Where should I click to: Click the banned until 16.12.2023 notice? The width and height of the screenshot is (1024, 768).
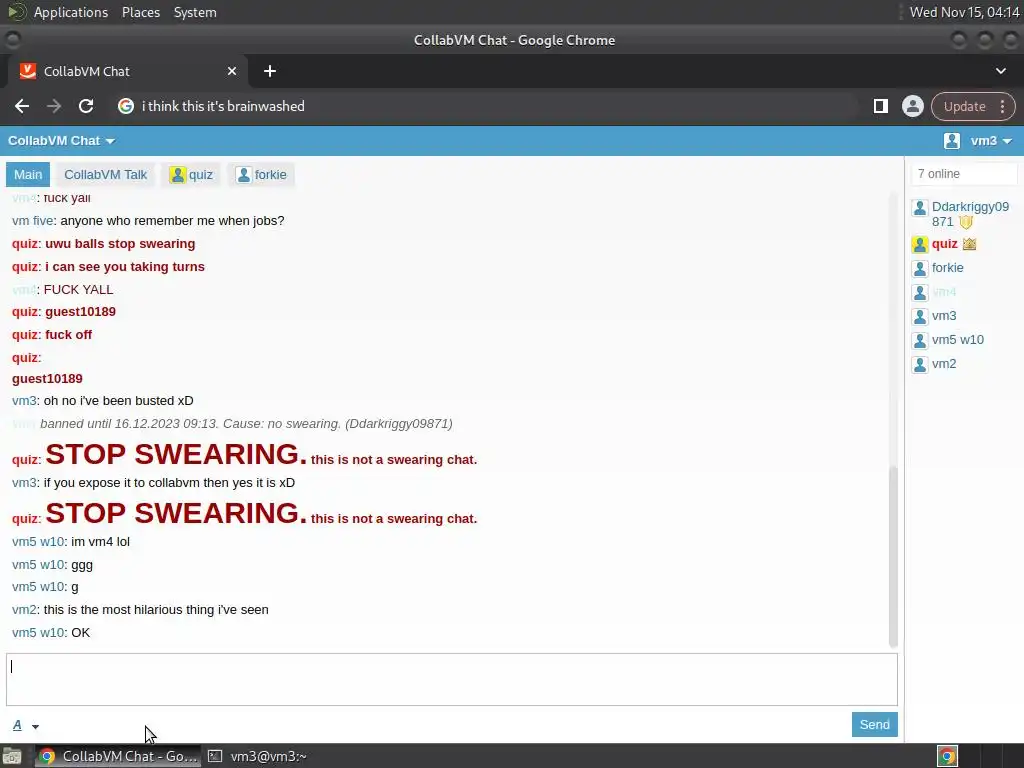(246, 424)
